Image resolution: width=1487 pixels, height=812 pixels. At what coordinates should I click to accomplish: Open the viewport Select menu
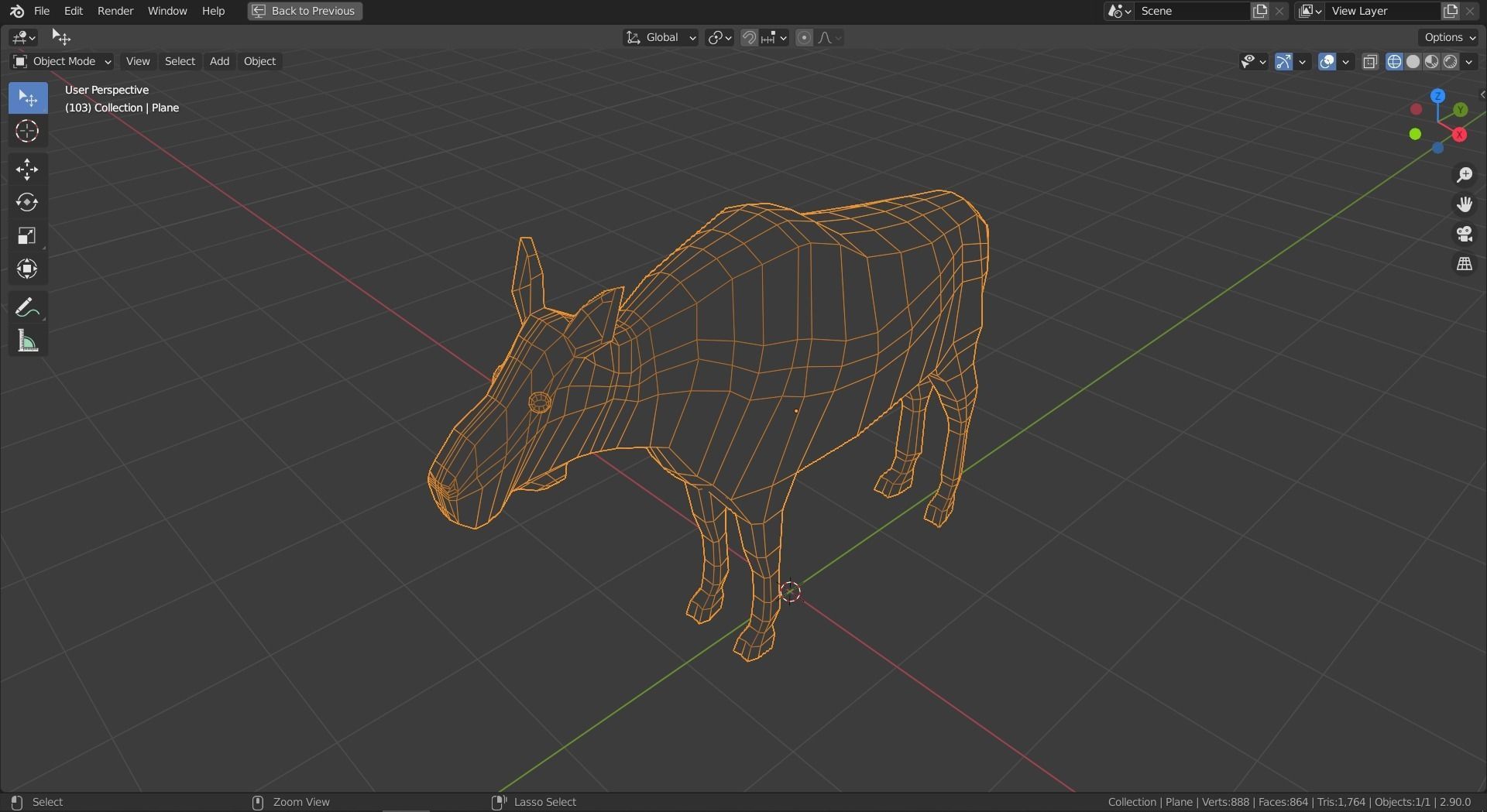(x=180, y=61)
